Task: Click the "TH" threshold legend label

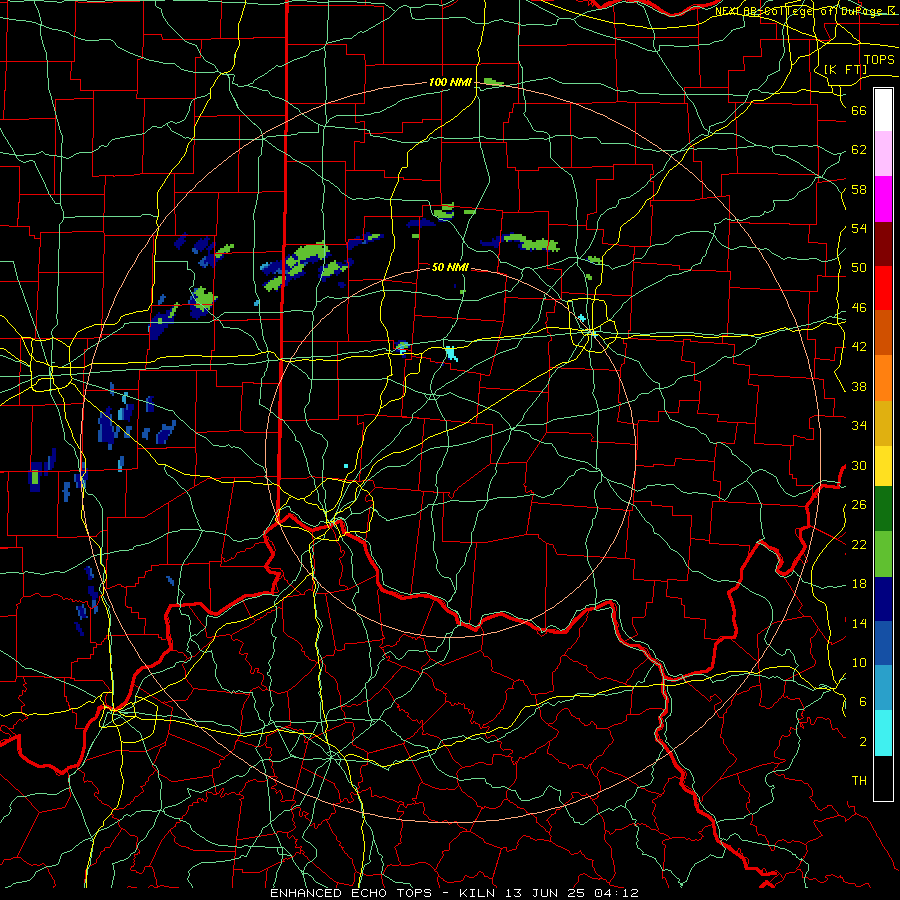Action: [859, 781]
